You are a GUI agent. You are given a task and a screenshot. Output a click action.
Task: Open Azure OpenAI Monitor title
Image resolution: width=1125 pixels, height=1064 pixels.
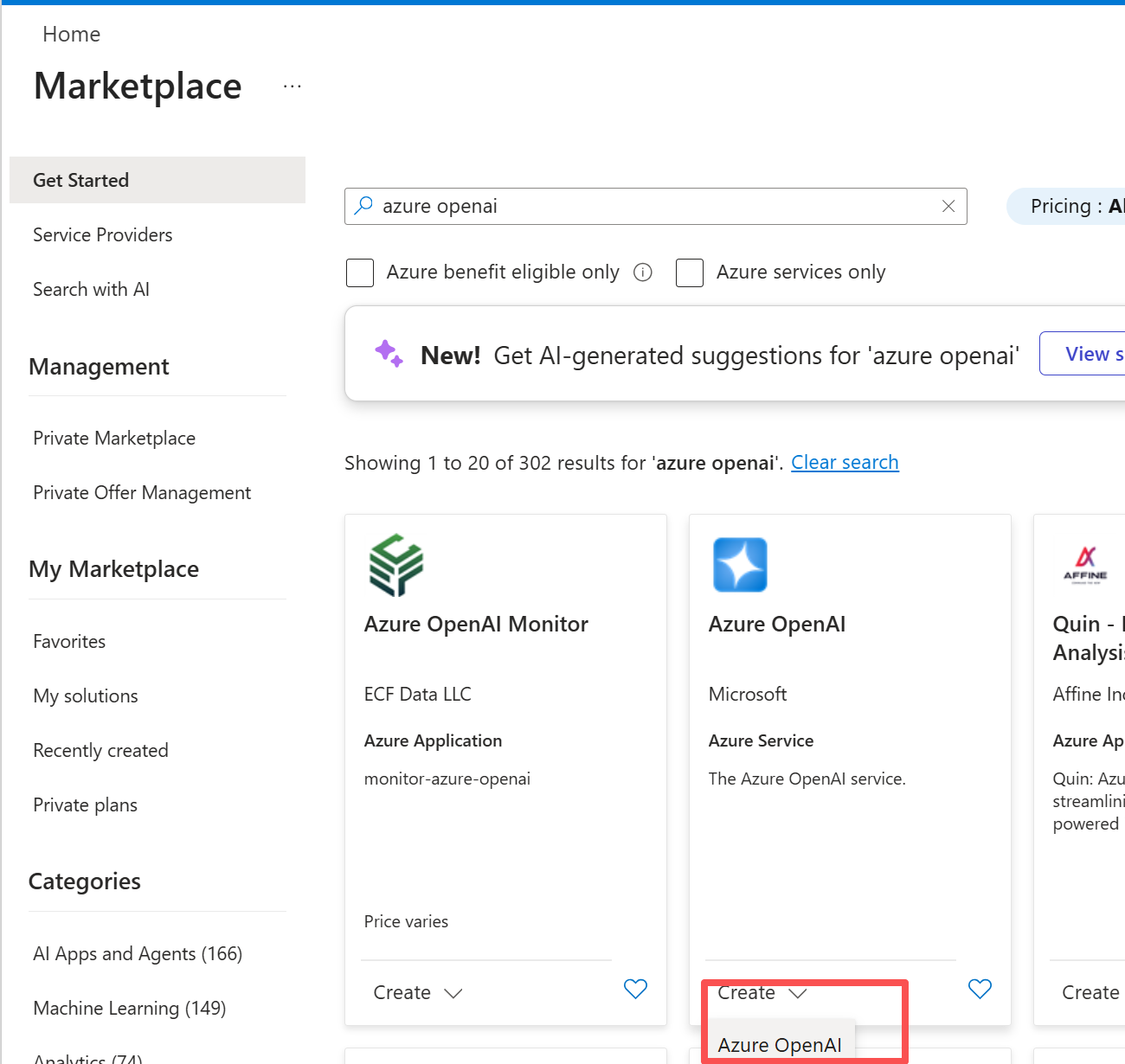pos(476,624)
